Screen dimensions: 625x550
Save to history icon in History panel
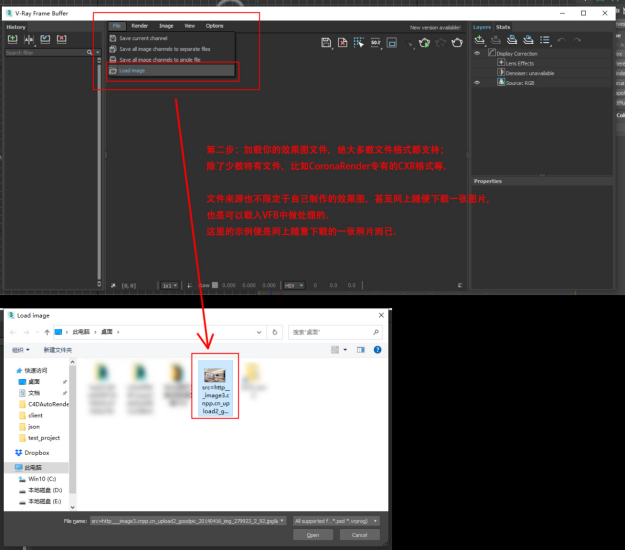[13, 39]
